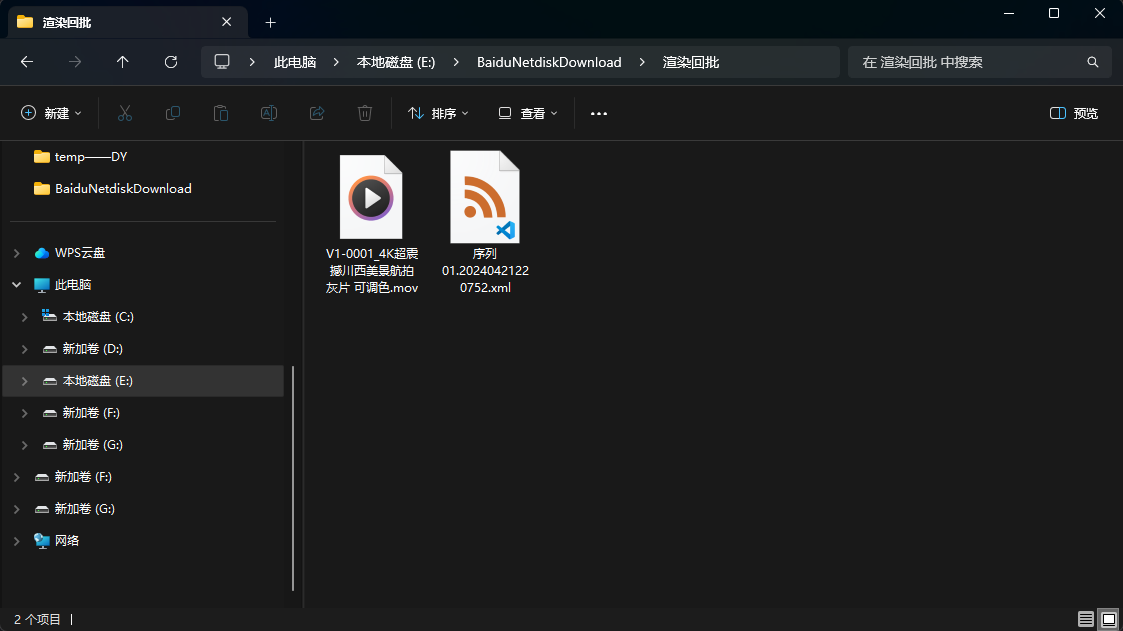Switch to details list view icon
This screenshot has width=1123, height=631.
click(x=1086, y=619)
